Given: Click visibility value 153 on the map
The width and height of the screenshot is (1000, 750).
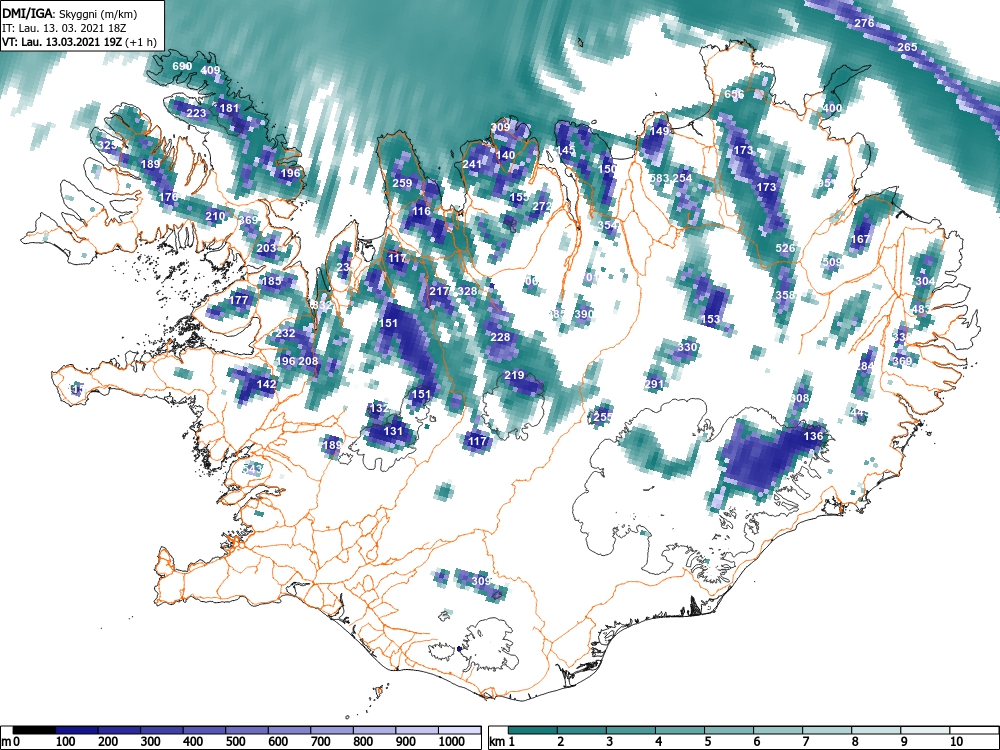Looking at the screenshot, I should pyautogui.click(x=710, y=319).
